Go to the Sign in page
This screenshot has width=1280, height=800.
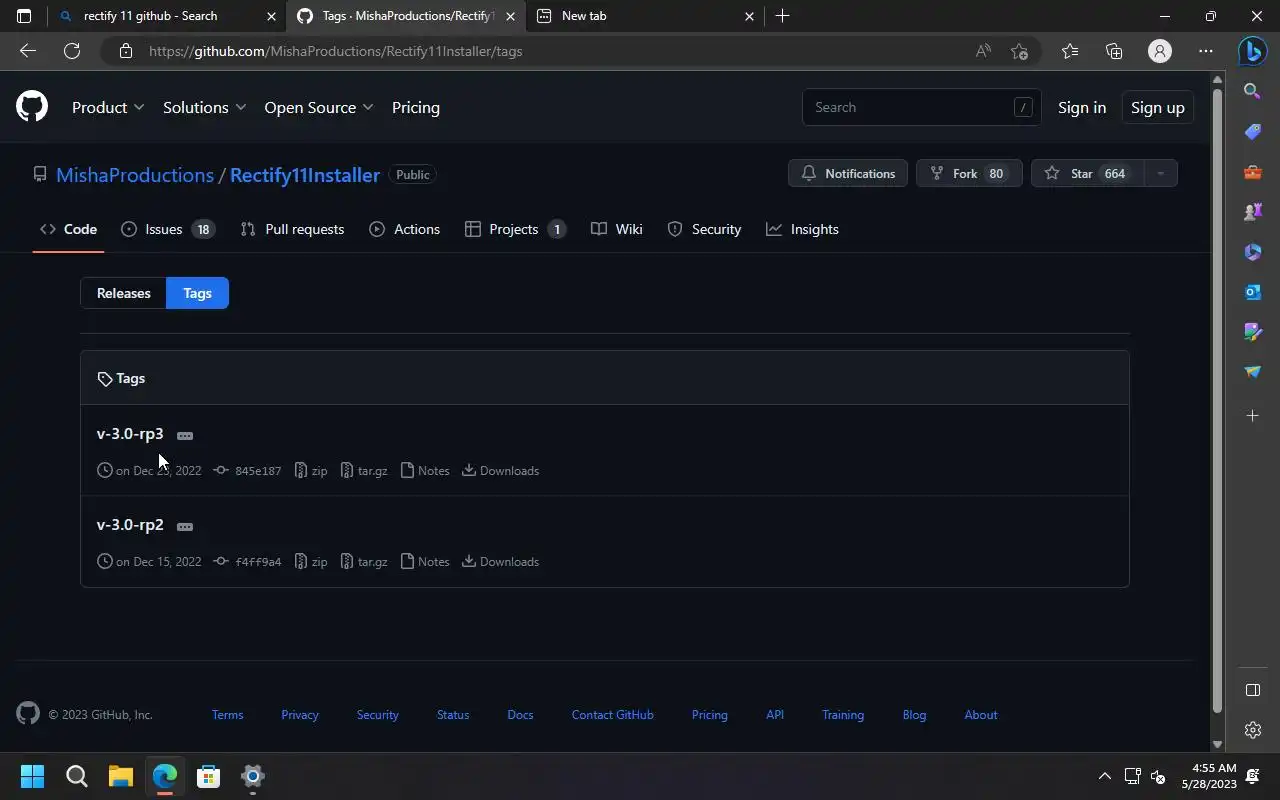1082,107
